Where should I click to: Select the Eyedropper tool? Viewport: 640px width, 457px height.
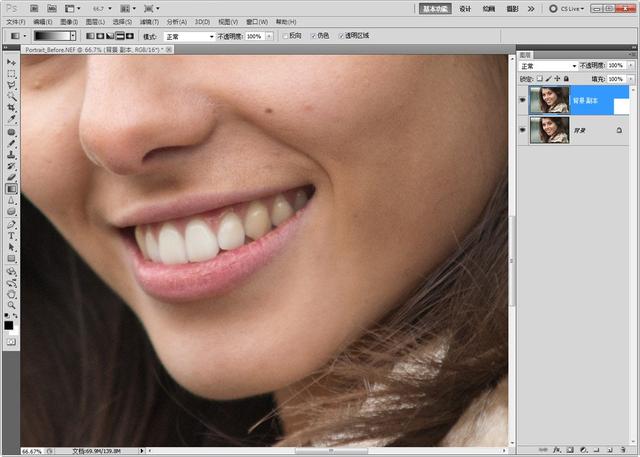11,120
